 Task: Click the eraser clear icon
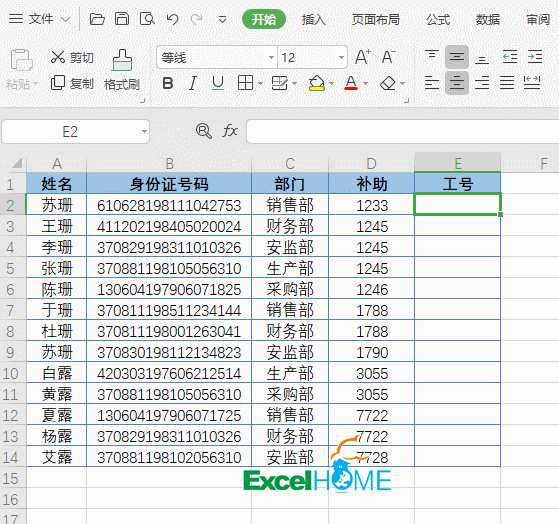[x=388, y=84]
